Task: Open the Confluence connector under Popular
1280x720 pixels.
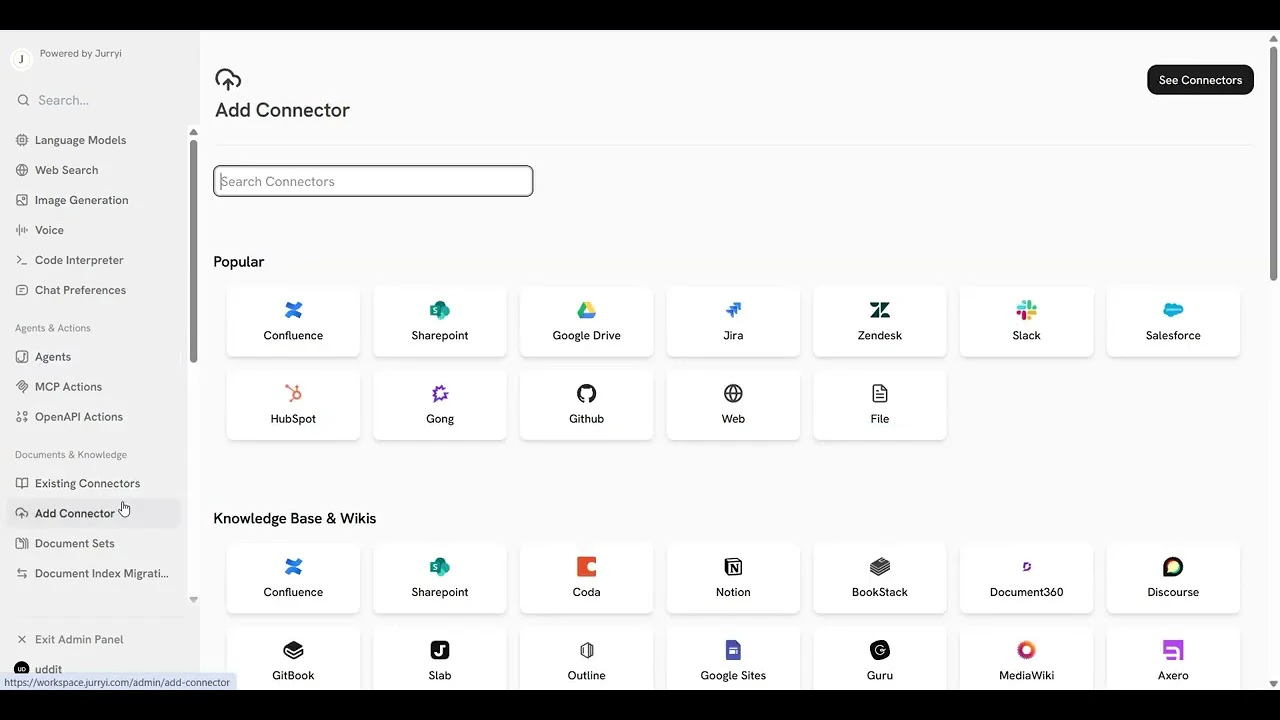Action: point(293,322)
